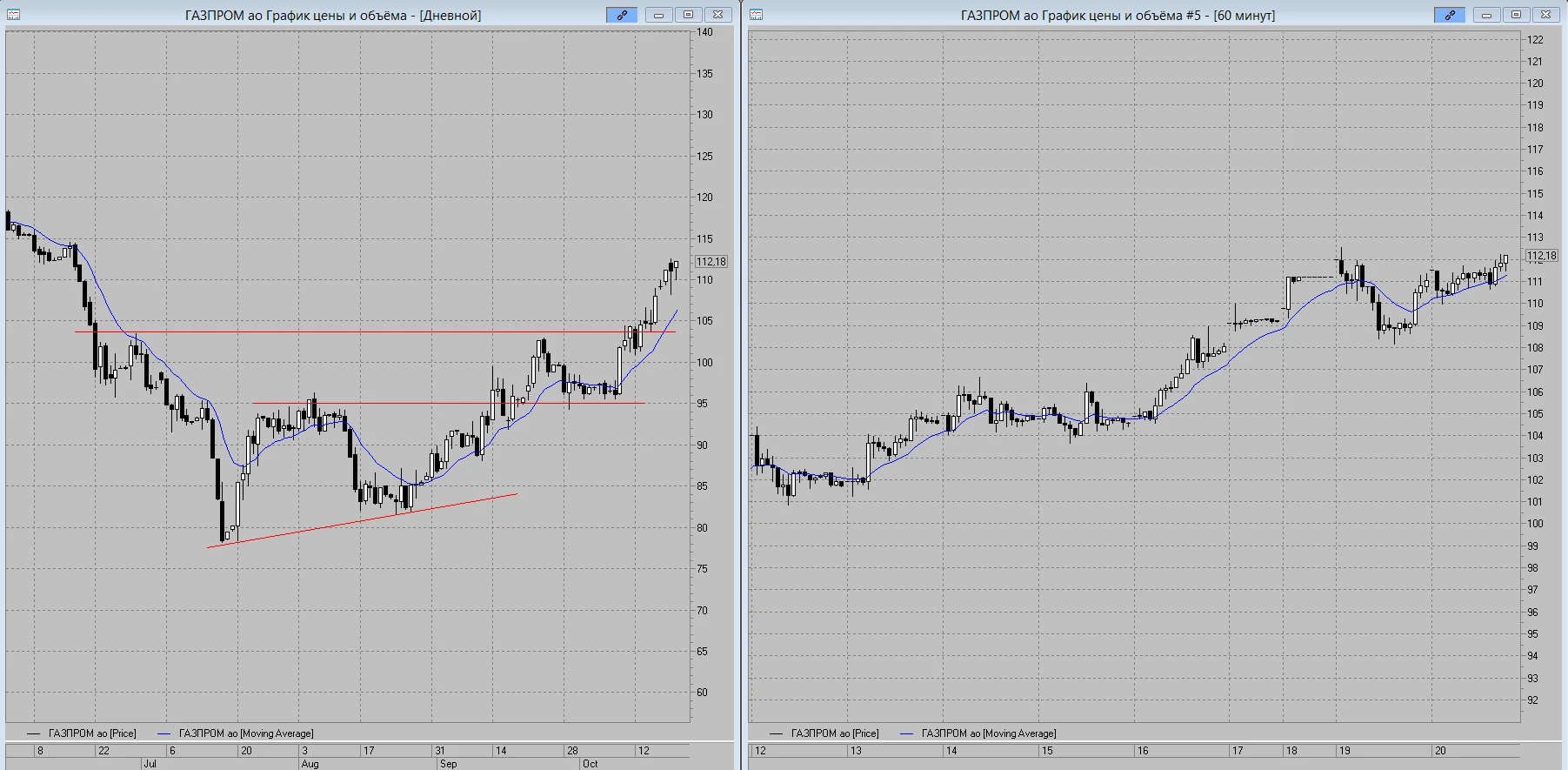This screenshot has height=770, width=1568.
Task: Select the rising red trendline under the daily chart lows
Action: 362,520
